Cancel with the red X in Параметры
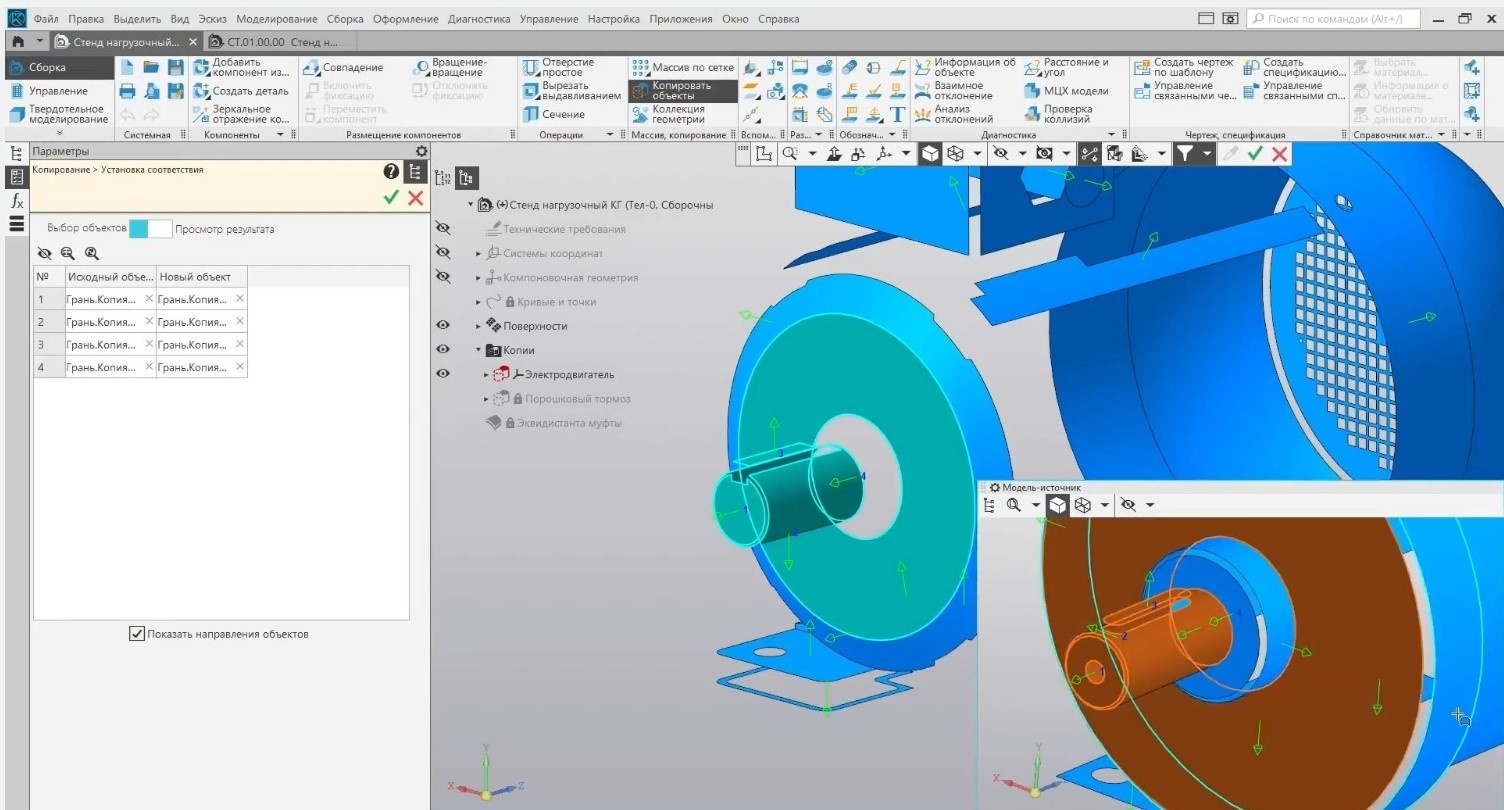The height and width of the screenshot is (810, 1504). click(x=415, y=198)
